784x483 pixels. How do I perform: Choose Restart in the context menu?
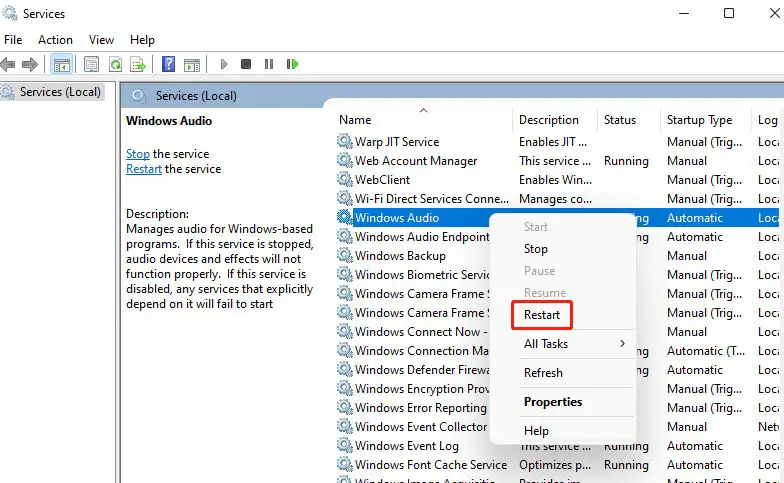click(x=542, y=315)
